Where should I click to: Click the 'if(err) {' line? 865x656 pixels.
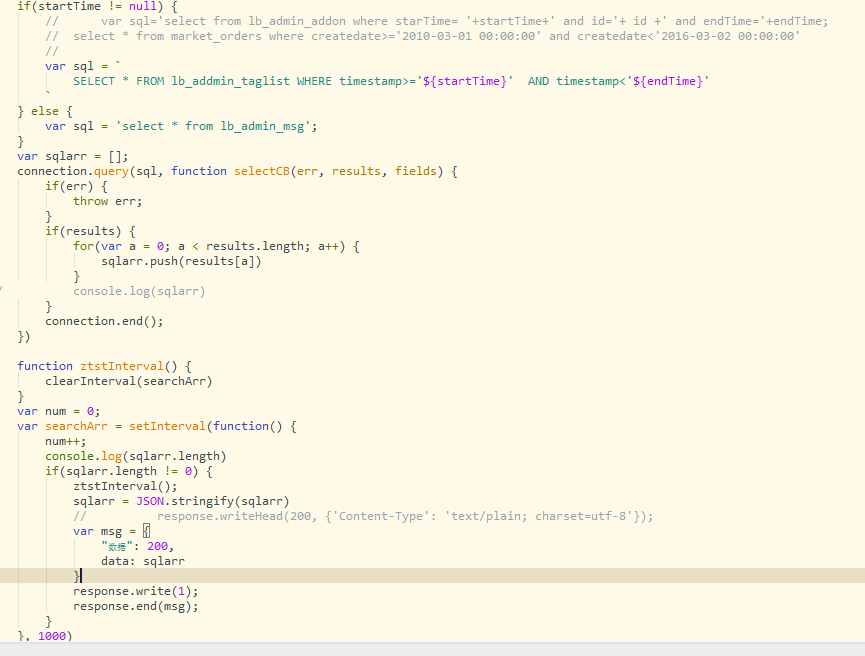(x=76, y=186)
